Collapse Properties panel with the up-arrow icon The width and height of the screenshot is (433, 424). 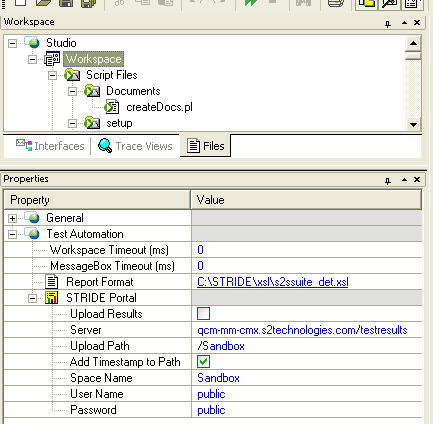click(404, 180)
